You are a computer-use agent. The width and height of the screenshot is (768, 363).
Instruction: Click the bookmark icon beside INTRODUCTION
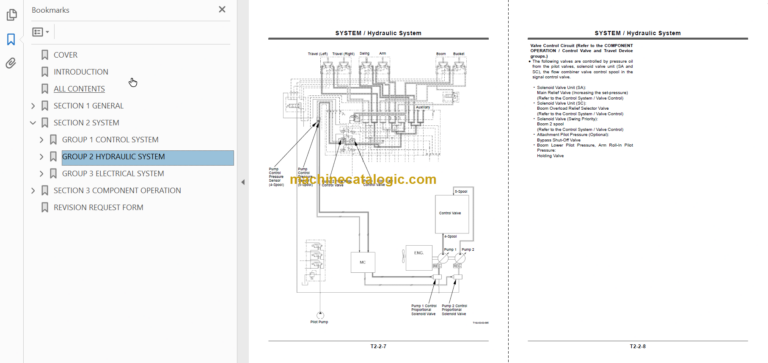click(x=45, y=72)
